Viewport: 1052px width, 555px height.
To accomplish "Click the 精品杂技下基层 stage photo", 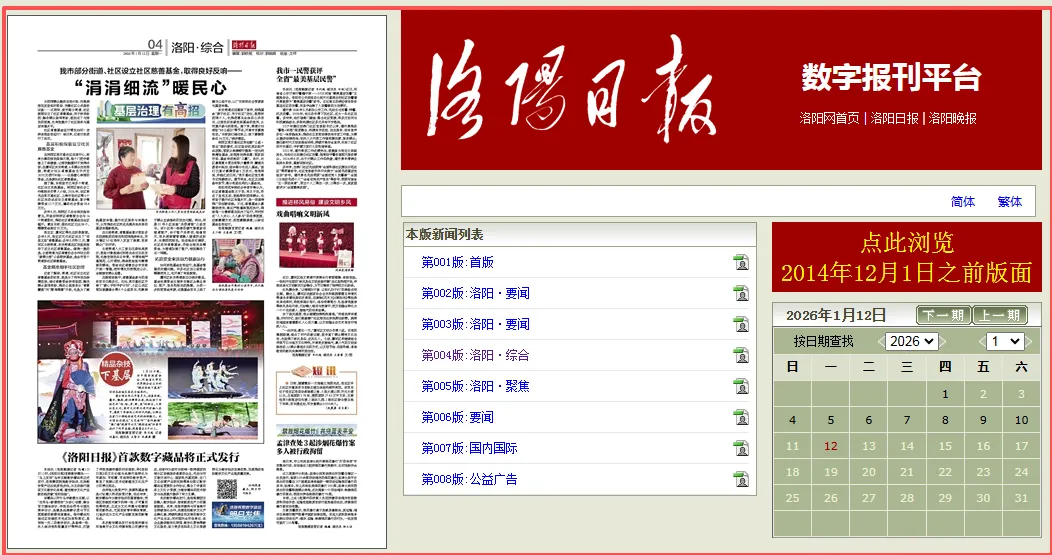I will [150, 371].
